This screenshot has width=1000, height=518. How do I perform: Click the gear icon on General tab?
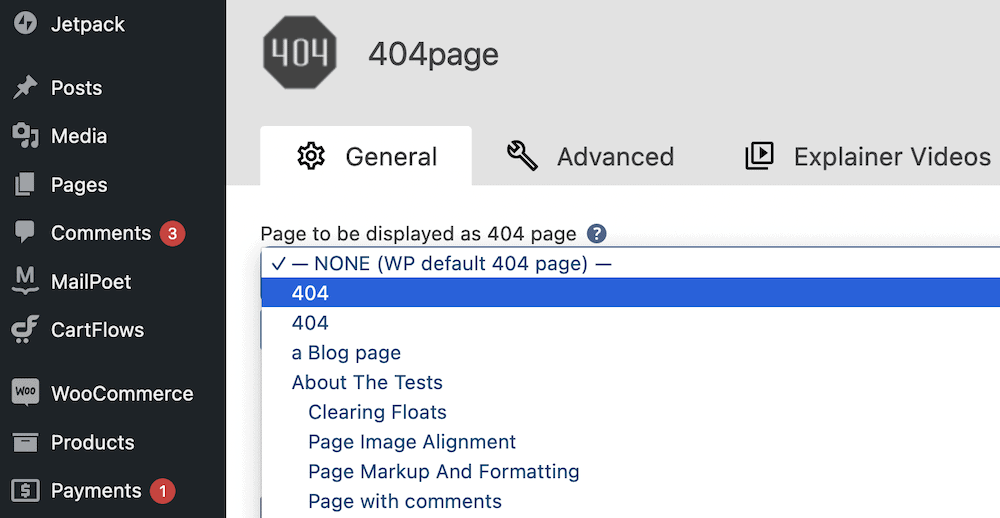point(311,156)
